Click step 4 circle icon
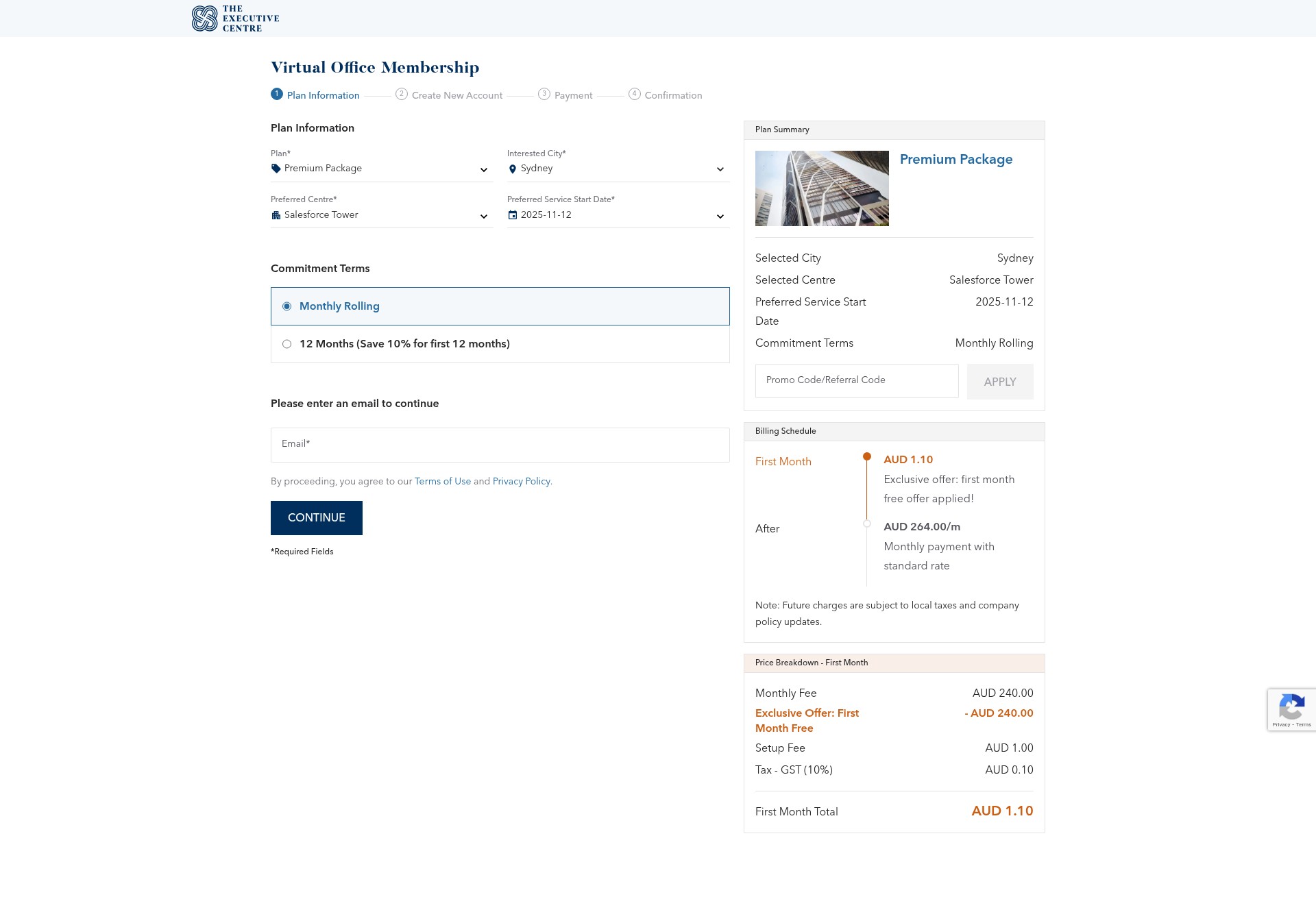 pyautogui.click(x=635, y=94)
